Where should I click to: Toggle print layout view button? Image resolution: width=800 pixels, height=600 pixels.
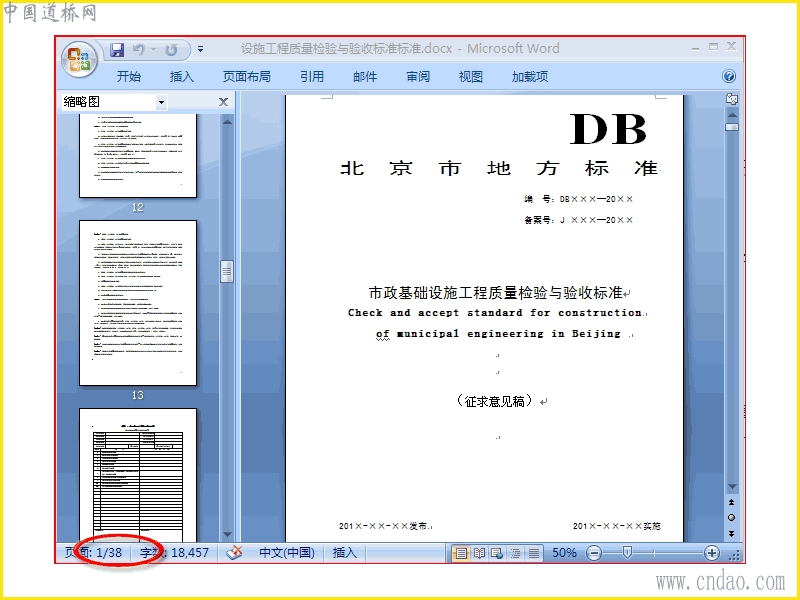point(461,553)
